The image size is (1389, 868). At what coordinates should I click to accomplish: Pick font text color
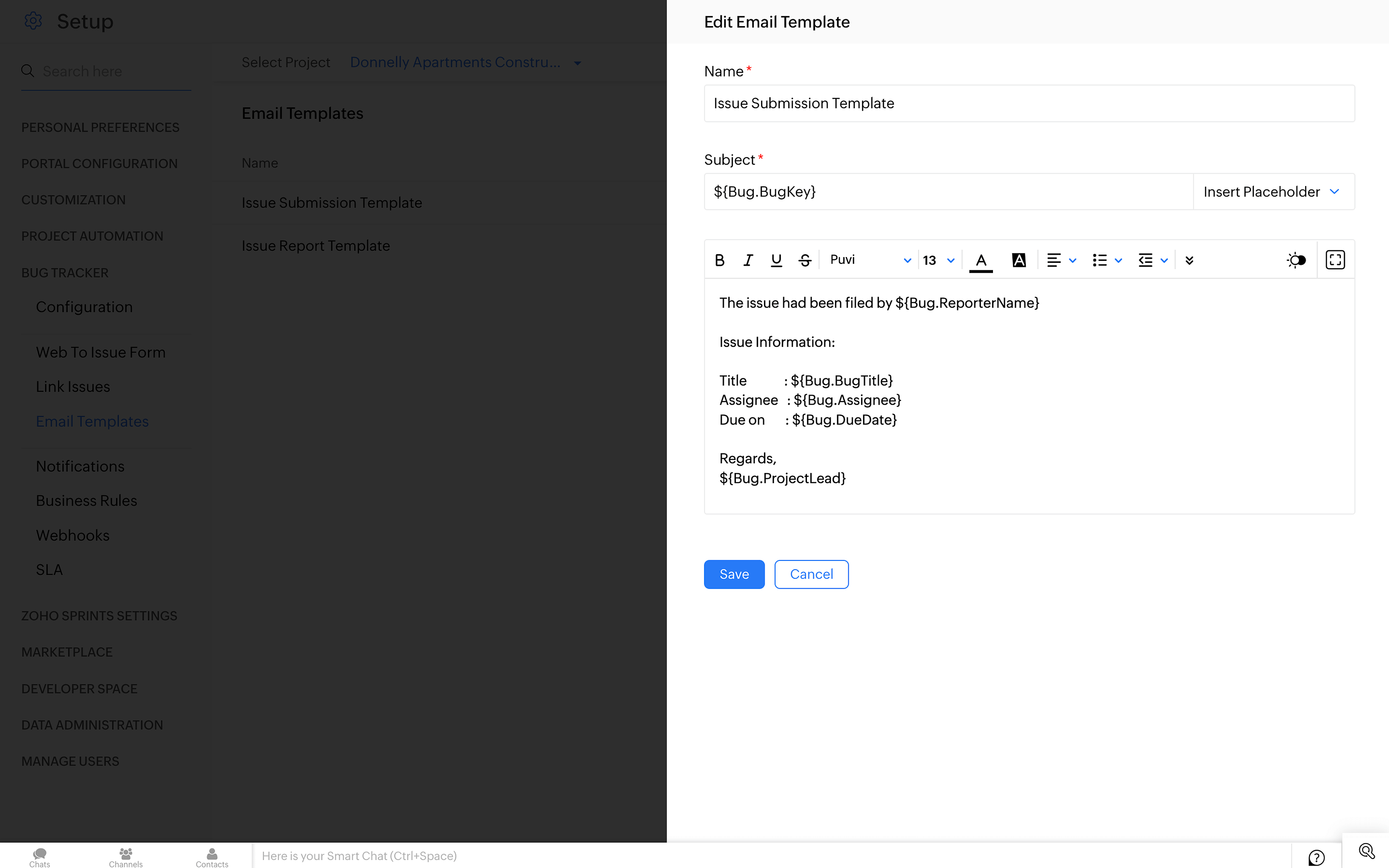(x=981, y=260)
